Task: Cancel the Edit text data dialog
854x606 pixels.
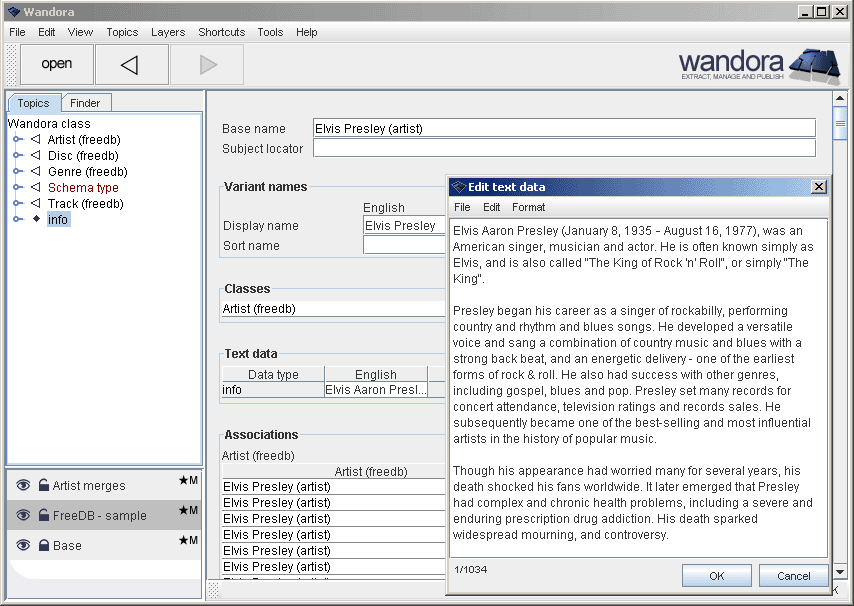Action: [793, 576]
